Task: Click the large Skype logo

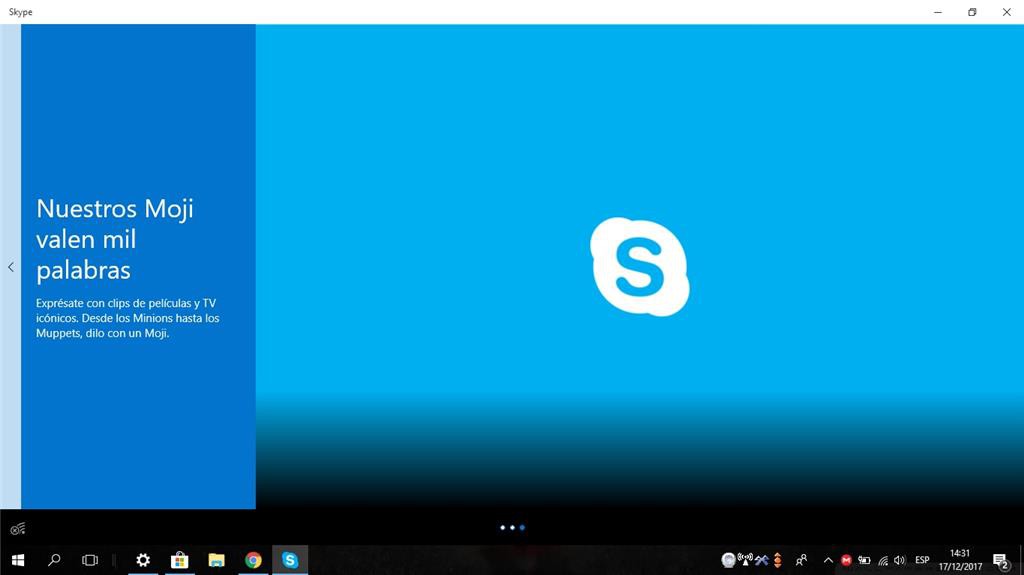Action: pyautogui.click(x=639, y=267)
